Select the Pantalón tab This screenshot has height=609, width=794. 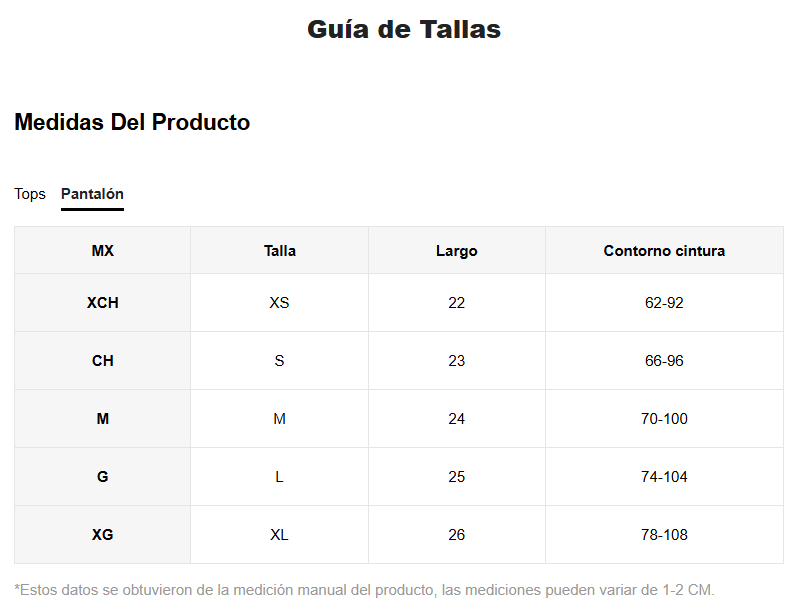(x=92, y=194)
